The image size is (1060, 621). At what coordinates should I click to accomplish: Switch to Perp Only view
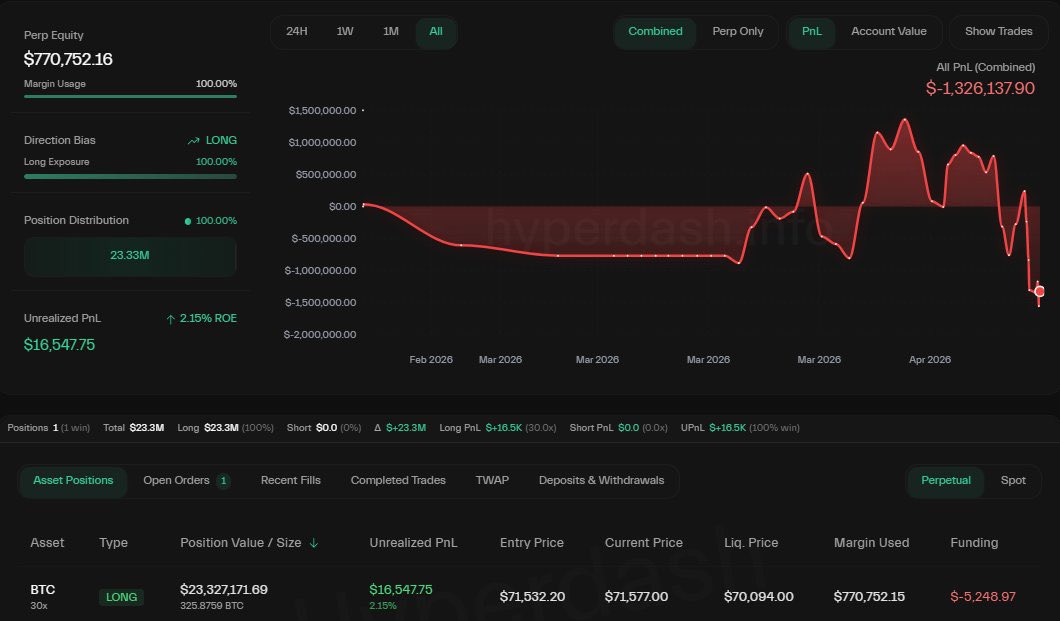(x=738, y=32)
